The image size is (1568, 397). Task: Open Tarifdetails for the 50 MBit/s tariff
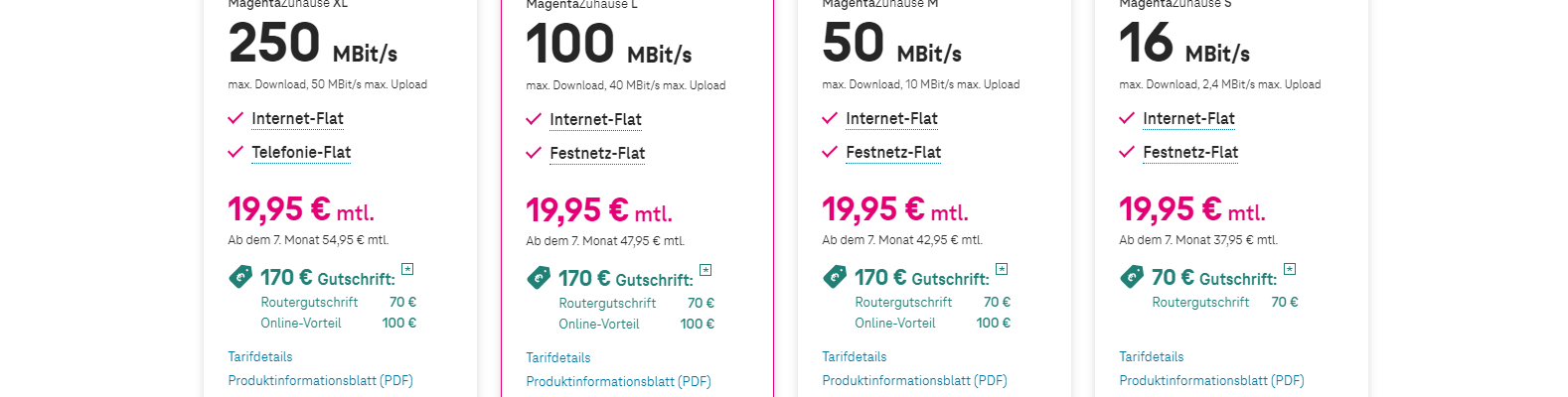click(x=855, y=356)
